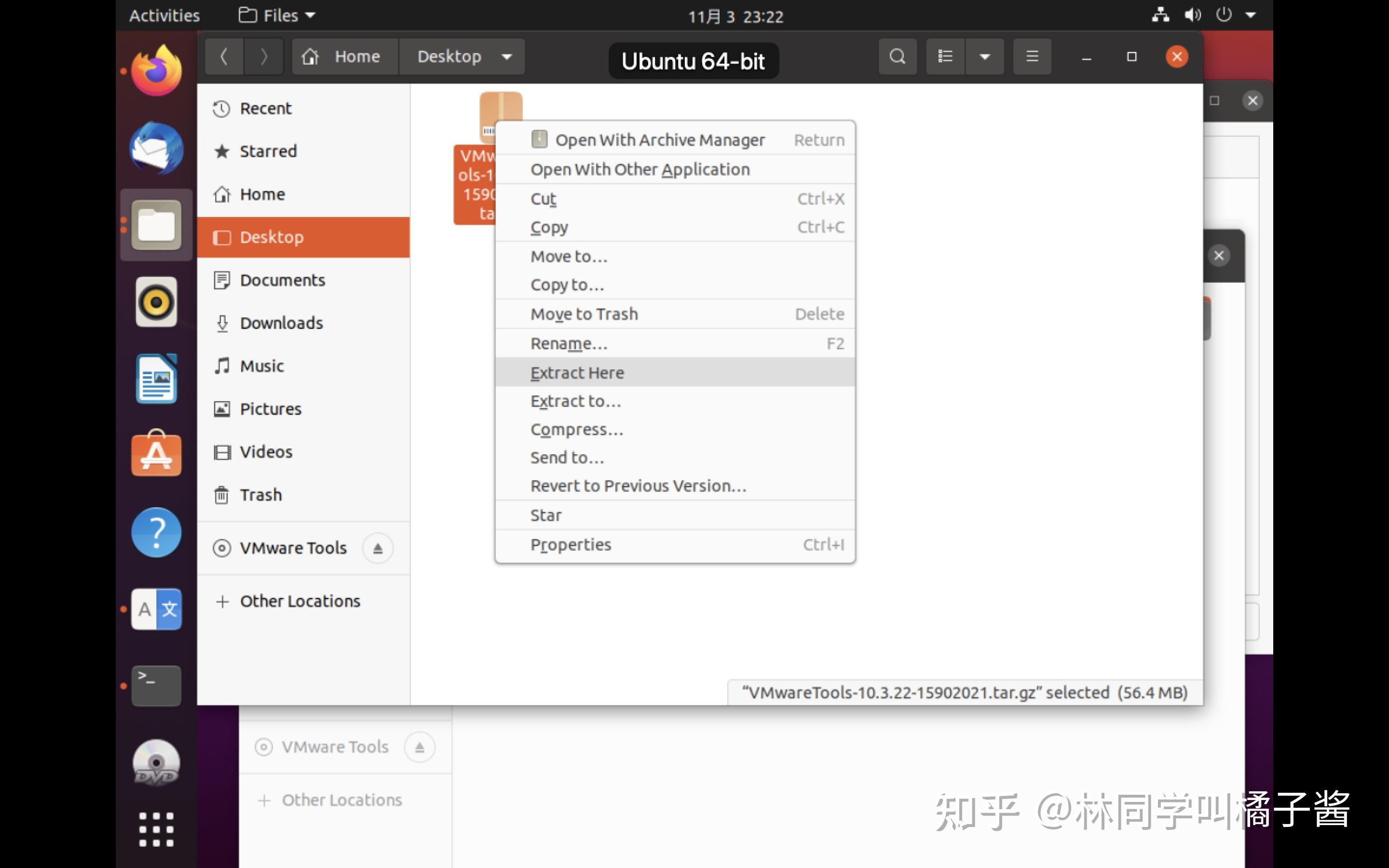The image size is (1389, 868).
Task: Go forward with the right arrow button
Action: click(263, 56)
